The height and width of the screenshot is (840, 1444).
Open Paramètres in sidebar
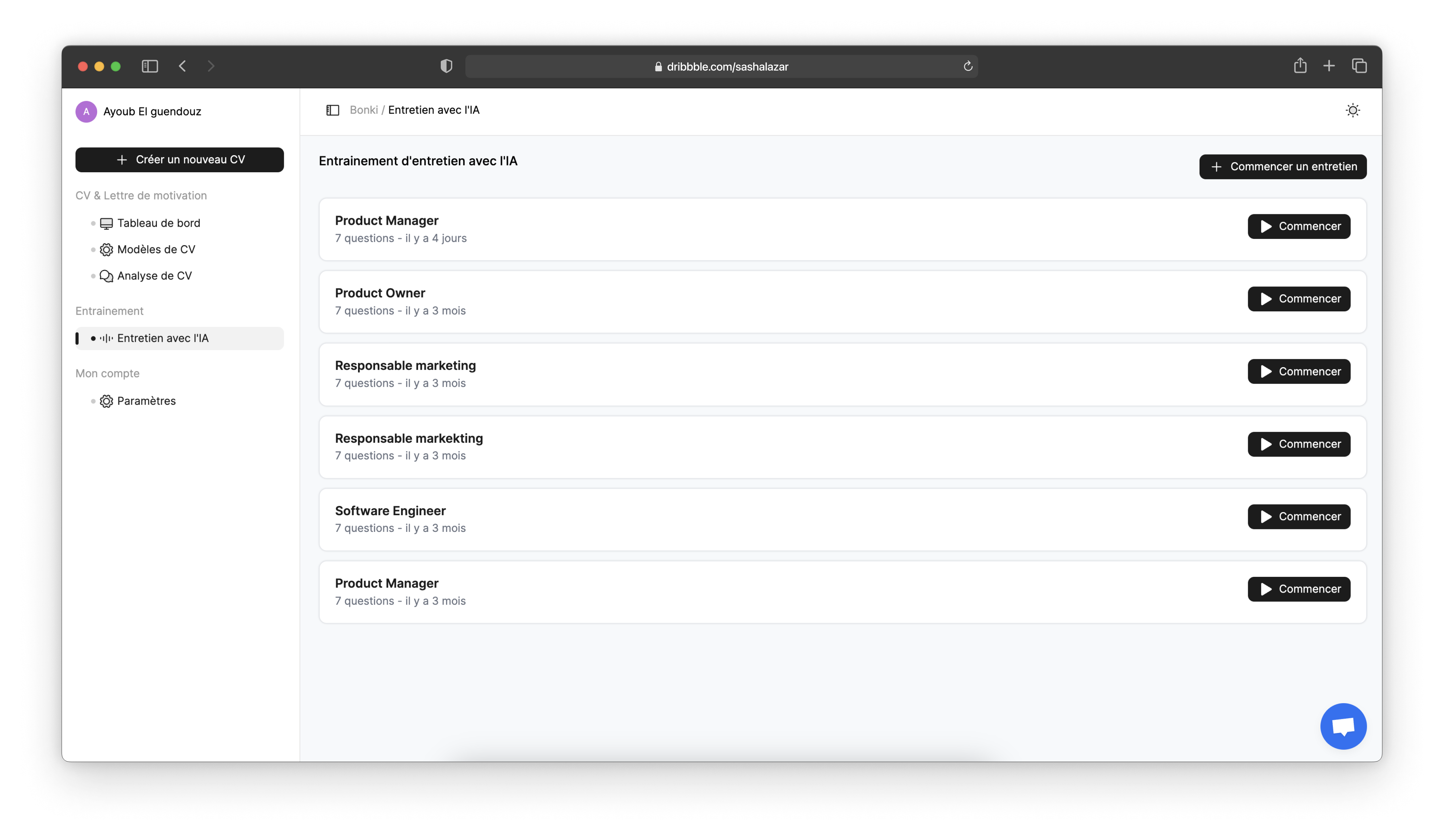click(146, 401)
